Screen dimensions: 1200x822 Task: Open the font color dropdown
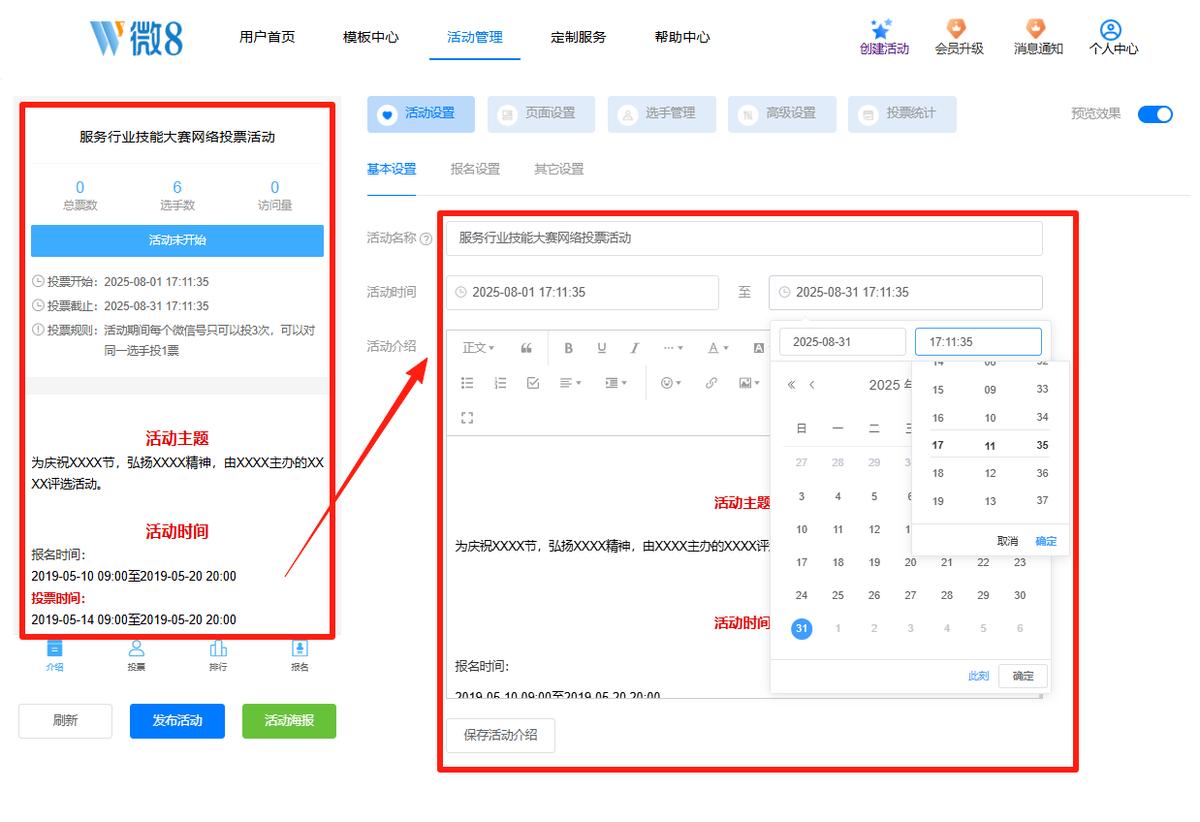pos(717,348)
